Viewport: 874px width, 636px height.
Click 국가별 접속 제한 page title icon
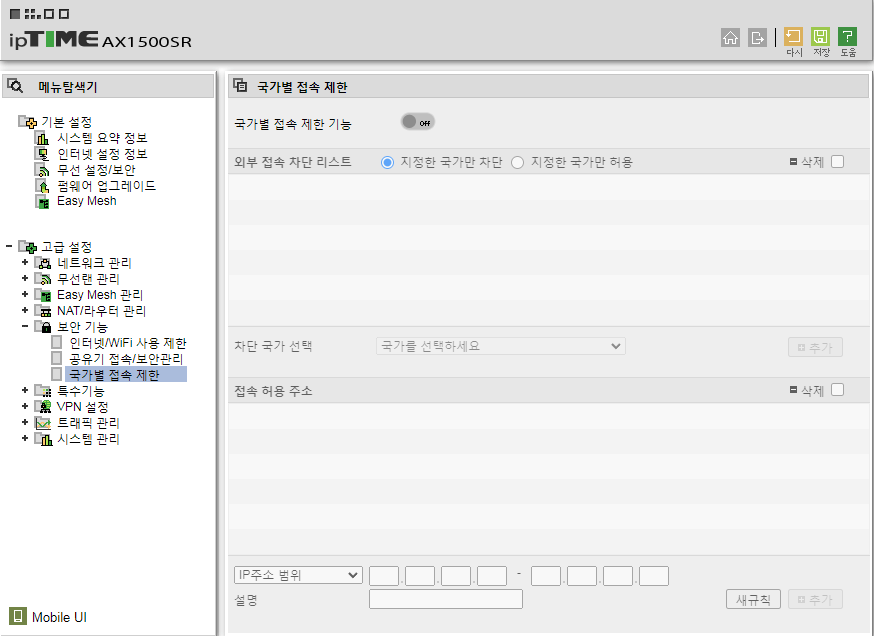240,86
